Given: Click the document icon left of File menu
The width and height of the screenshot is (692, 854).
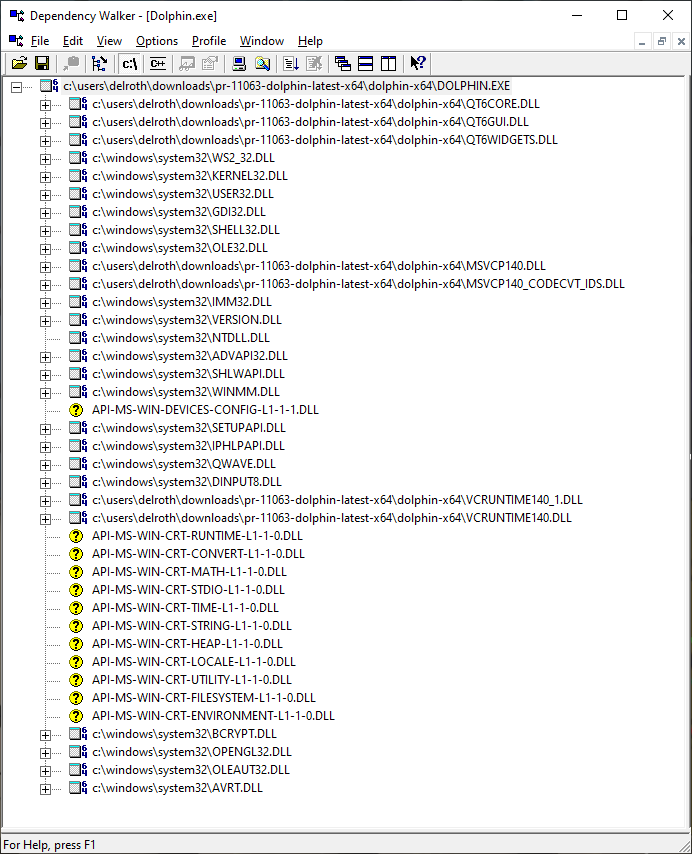Looking at the screenshot, I should (x=16, y=41).
